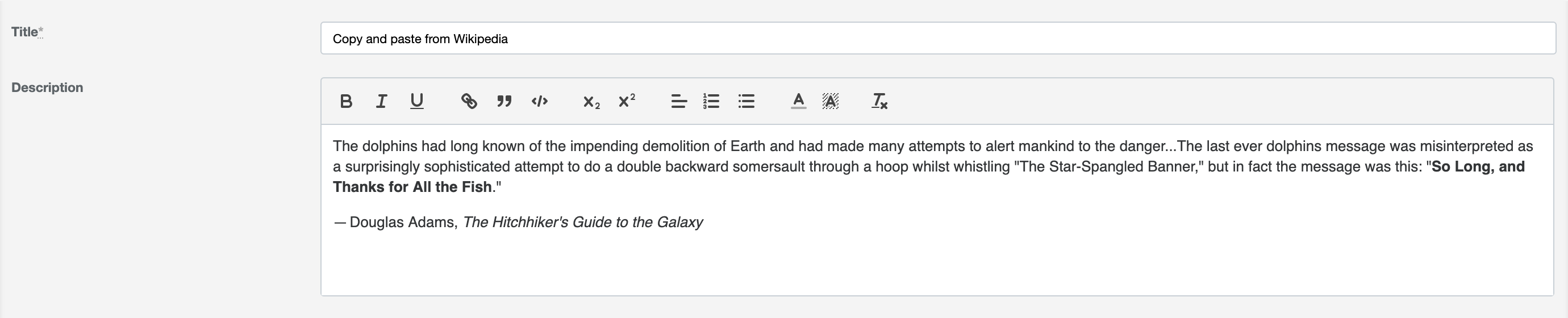This screenshot has height=318, width=1568.
Task: Clear formatting with the remove format icon
Action: tap(879, 101)
